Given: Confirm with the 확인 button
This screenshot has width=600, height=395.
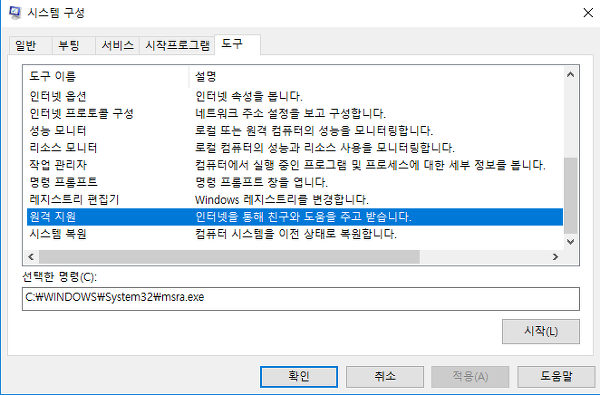Looking at the screenshot, I should click(x=299, y=377).
